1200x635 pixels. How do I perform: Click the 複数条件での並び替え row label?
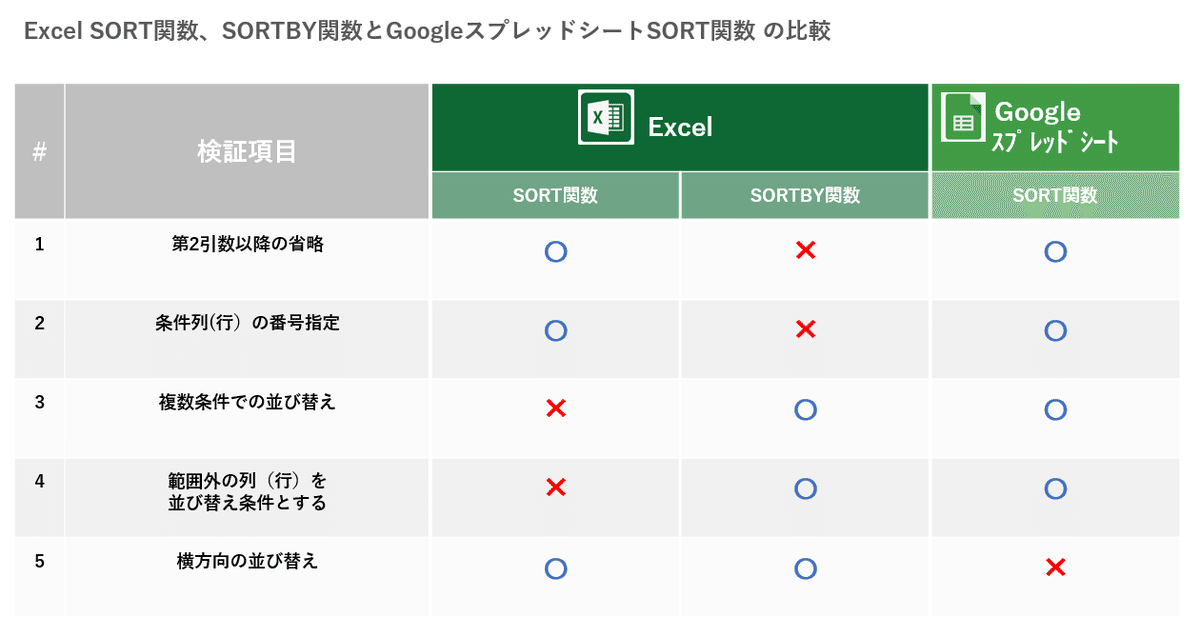[248, 402]
